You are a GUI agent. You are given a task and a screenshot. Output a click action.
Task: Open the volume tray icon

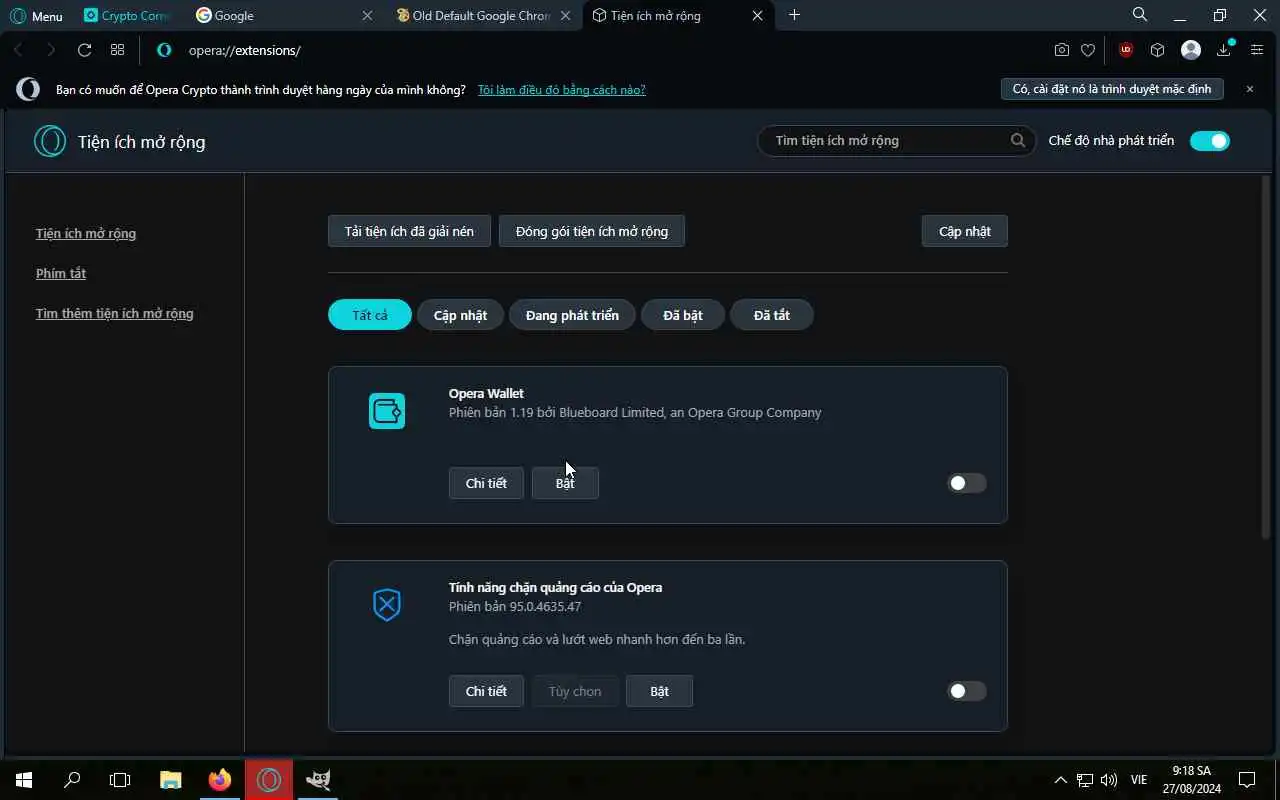coord(1108,780)
